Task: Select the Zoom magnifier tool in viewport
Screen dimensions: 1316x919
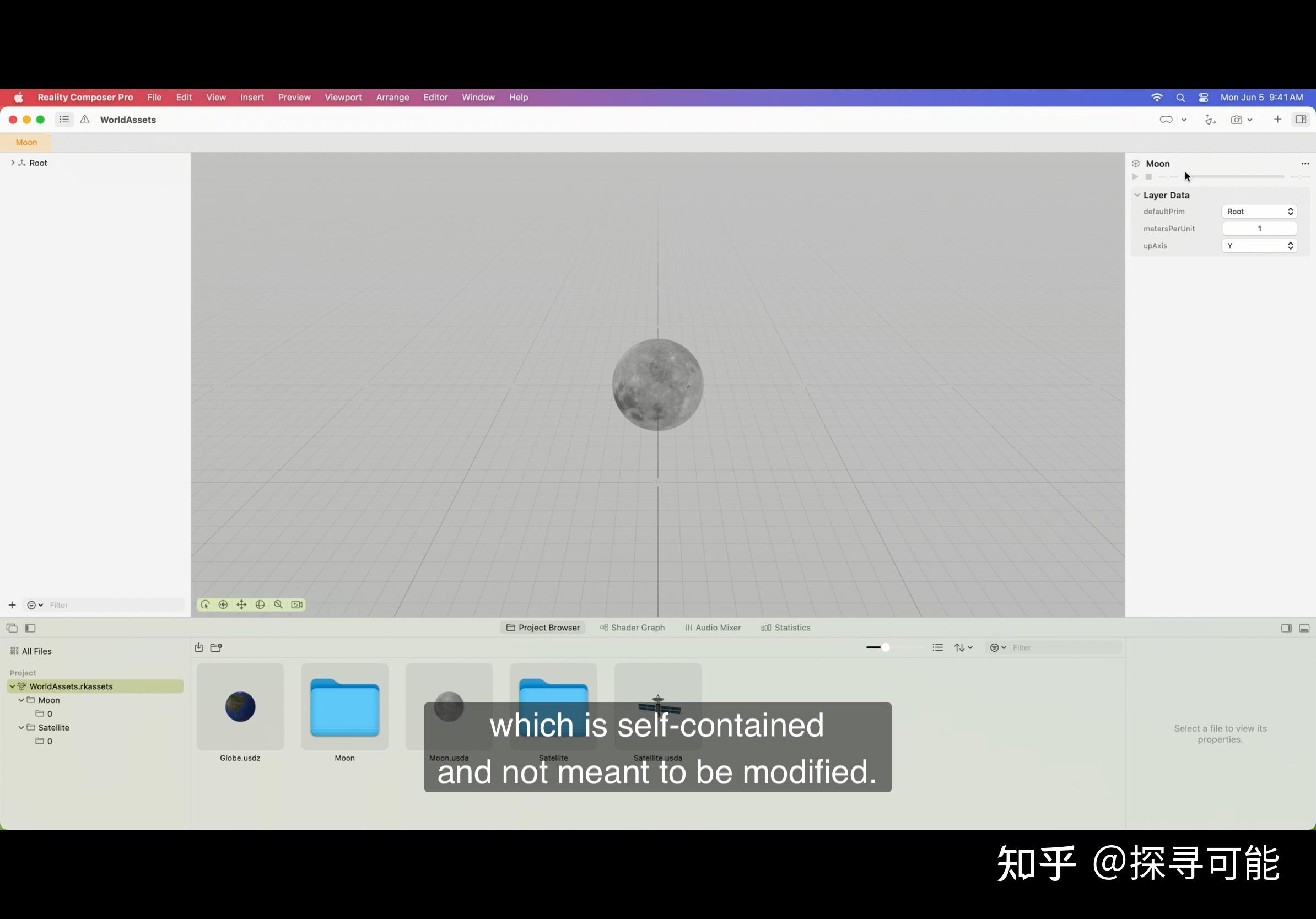Action: 278,604
